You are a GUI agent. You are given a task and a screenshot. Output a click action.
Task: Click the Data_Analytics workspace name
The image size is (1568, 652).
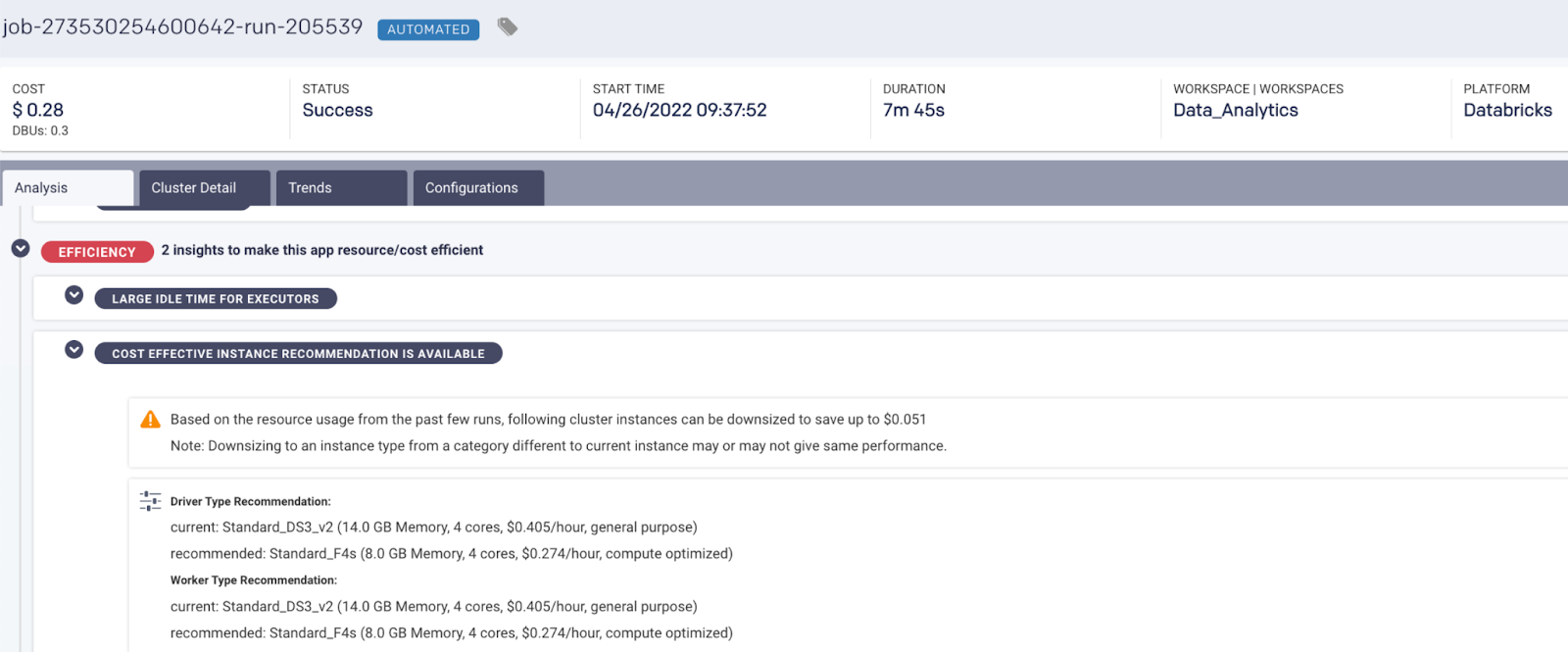[x=1236, y=111]
